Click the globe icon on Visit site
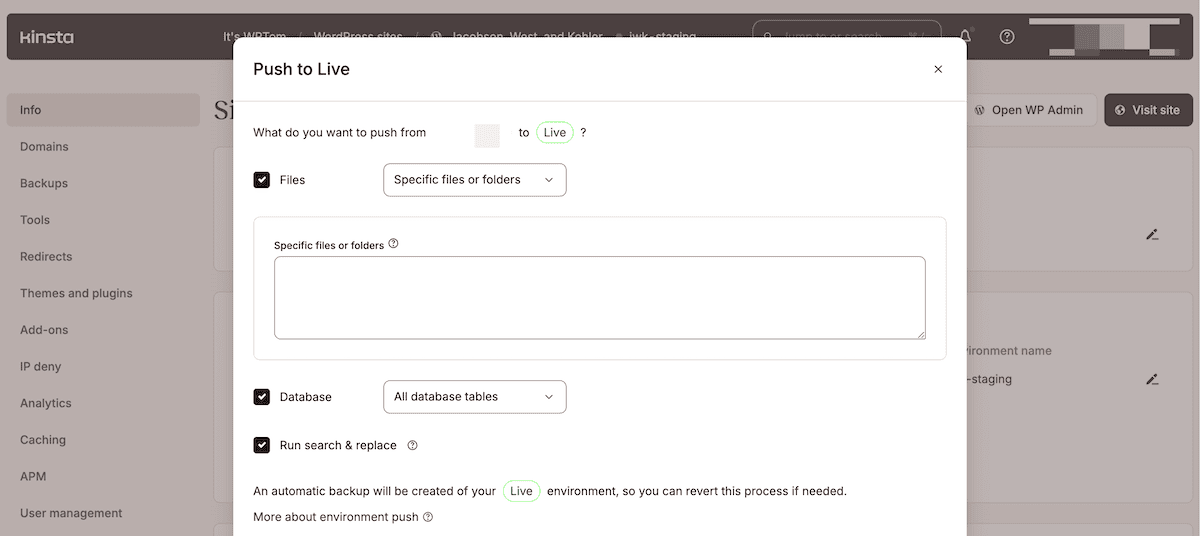The width and height of the screenshot is (1200, 536). pyautogui.click(x=1120, y=110)
